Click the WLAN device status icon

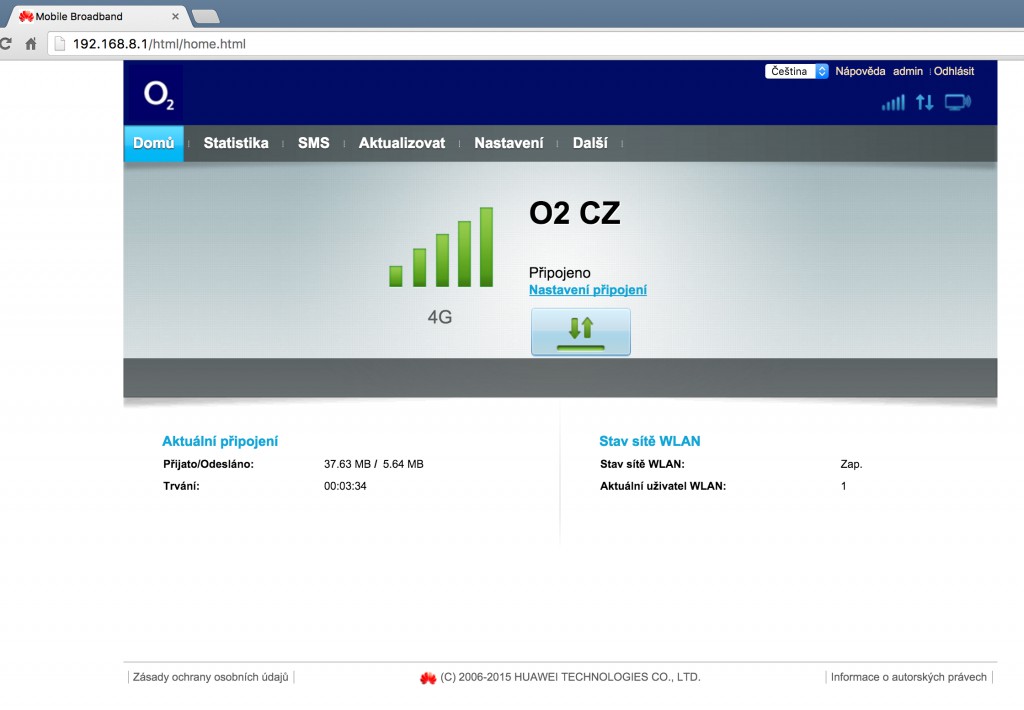(959, 102)
